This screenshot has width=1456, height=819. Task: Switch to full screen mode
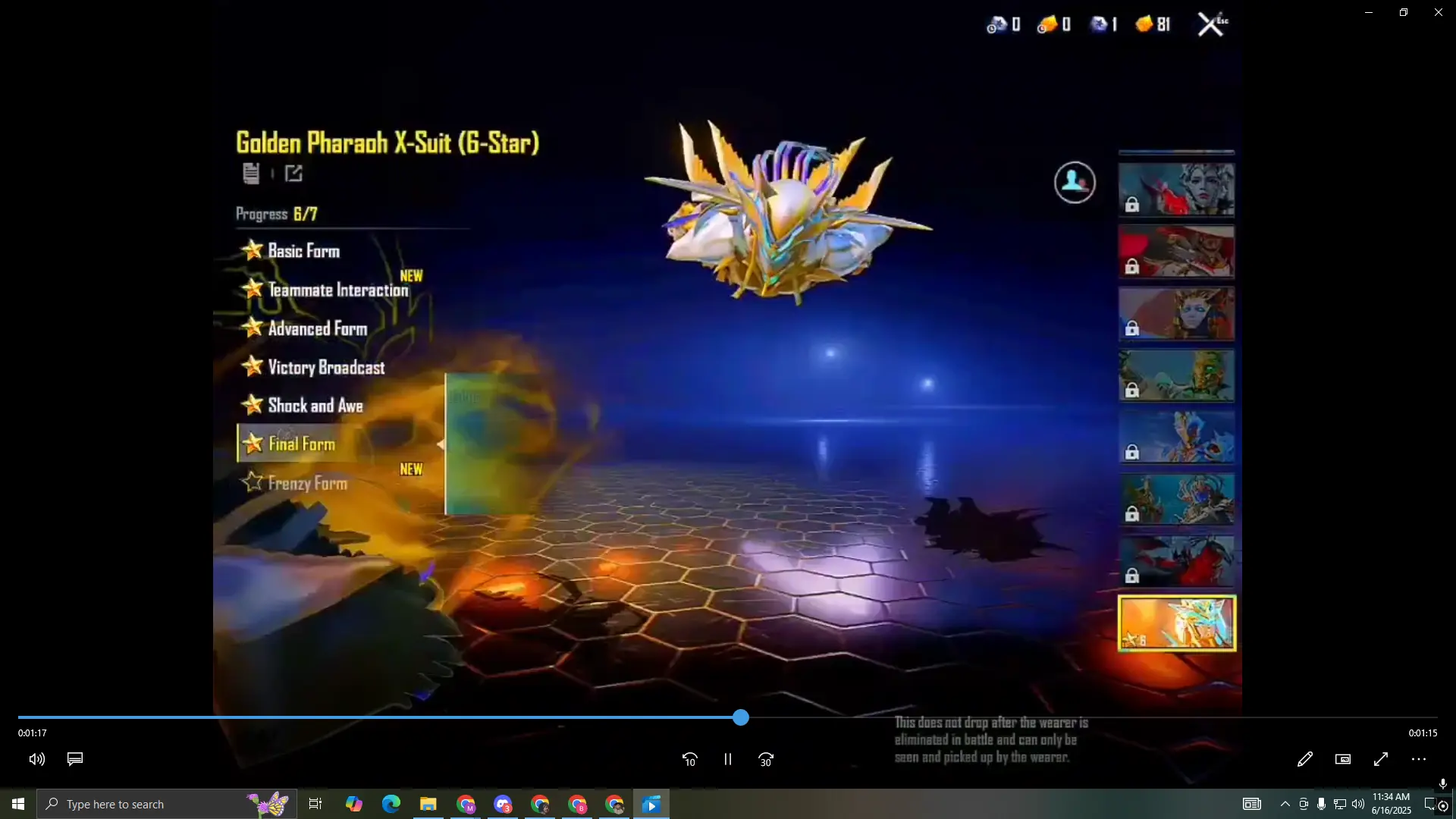pyautogui.click(x=1380, y=759)
